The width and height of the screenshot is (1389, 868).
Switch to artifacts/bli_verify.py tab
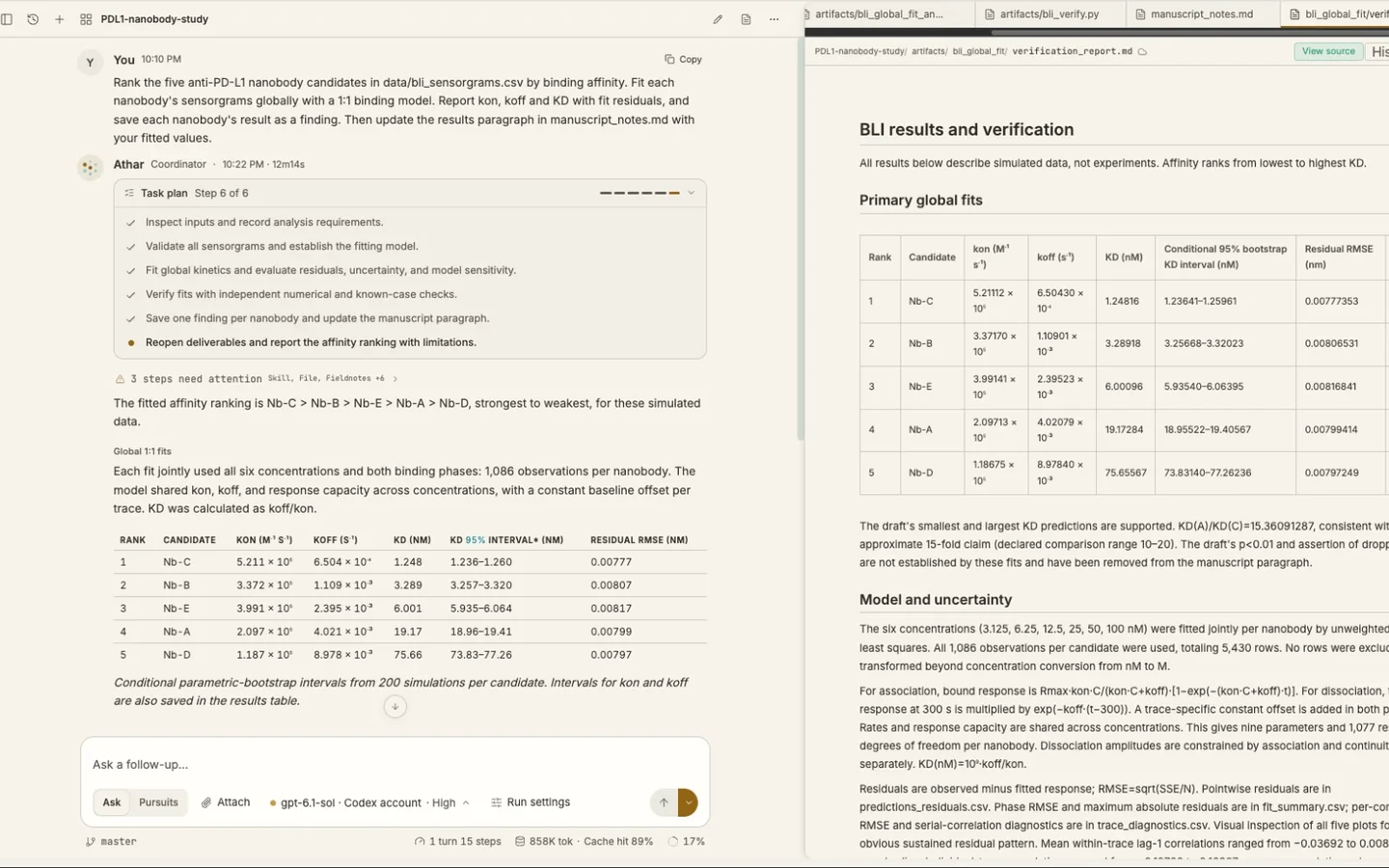click(x=1049, y=14)
